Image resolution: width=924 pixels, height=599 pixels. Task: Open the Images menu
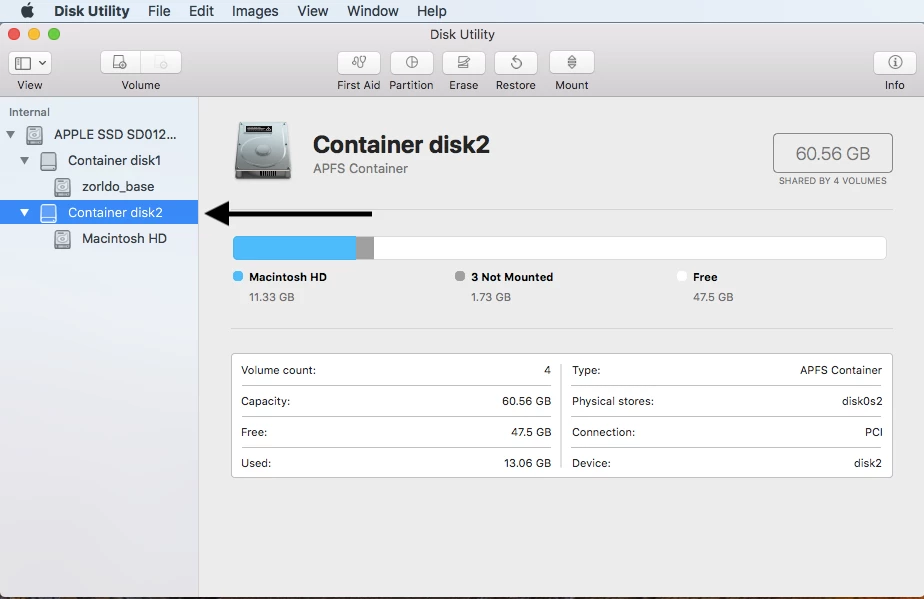[x=255, y=11]
